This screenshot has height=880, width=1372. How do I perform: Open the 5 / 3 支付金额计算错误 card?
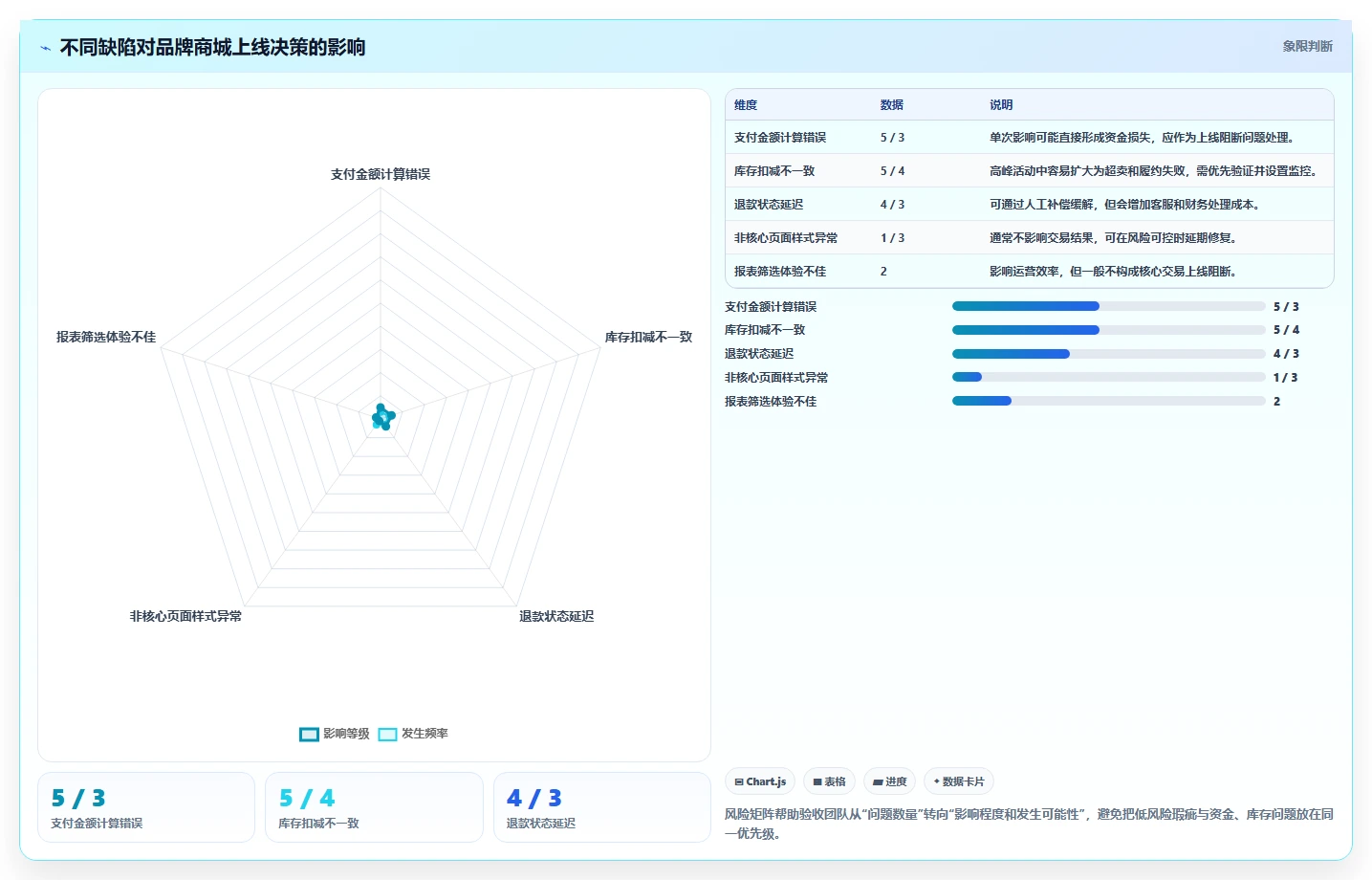click(x=146, y=807)
